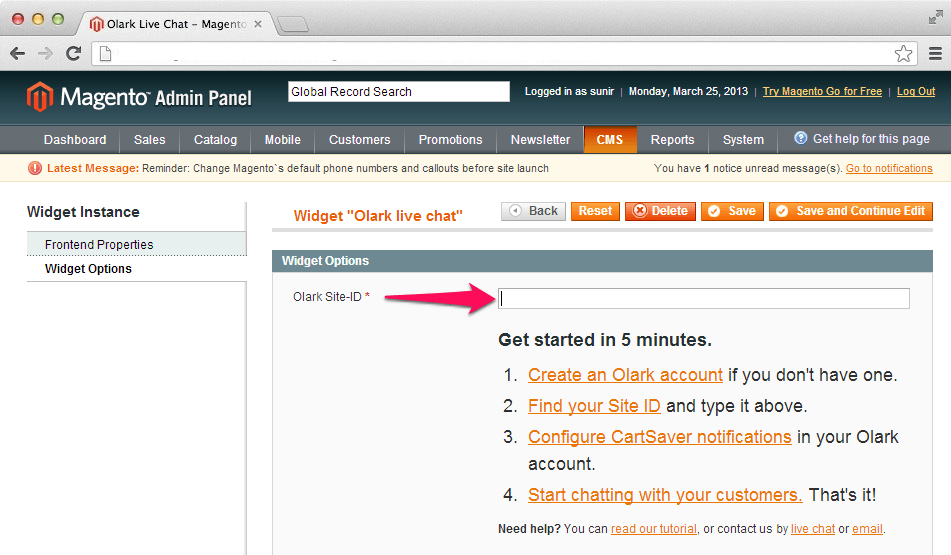Open a new browser tab
Screen dimensions: 951x555
click(292, 23)
